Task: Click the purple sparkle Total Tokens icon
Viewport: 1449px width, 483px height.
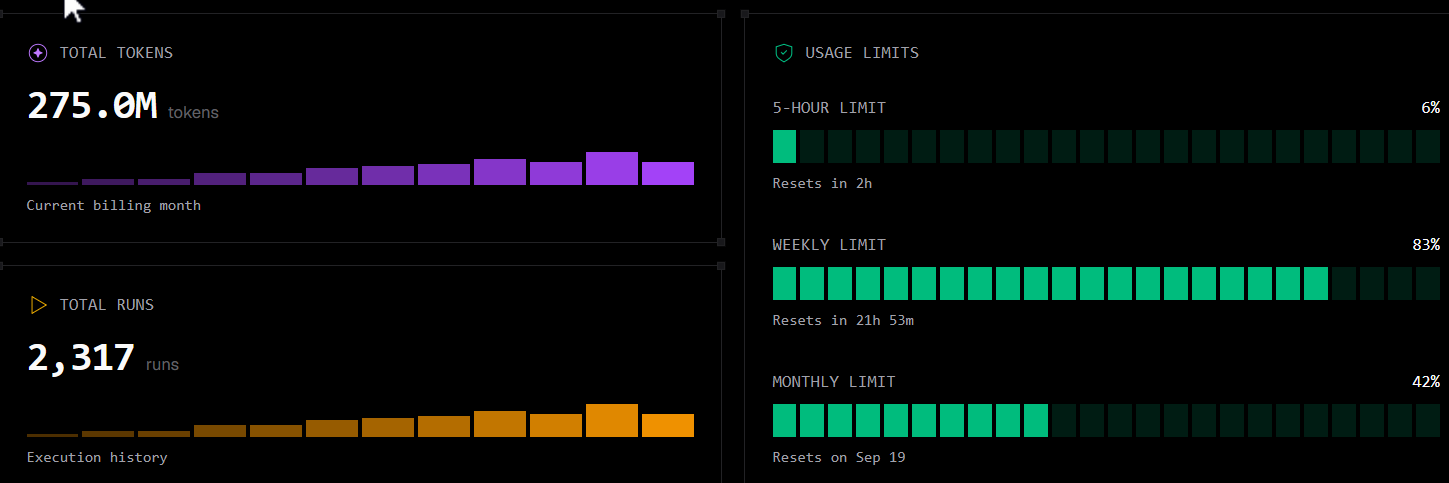Action: click(x=38, y=53)
